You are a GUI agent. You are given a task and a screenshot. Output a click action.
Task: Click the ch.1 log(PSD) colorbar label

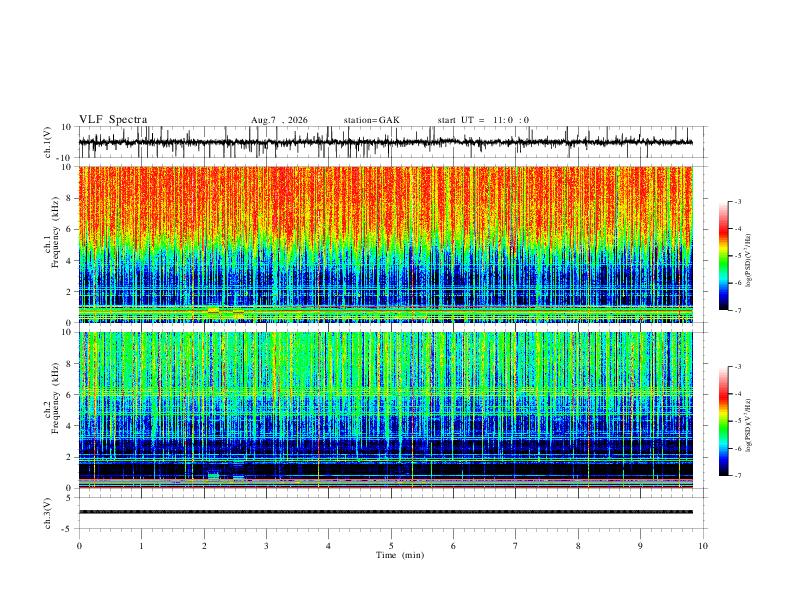[x=749, y=261]
